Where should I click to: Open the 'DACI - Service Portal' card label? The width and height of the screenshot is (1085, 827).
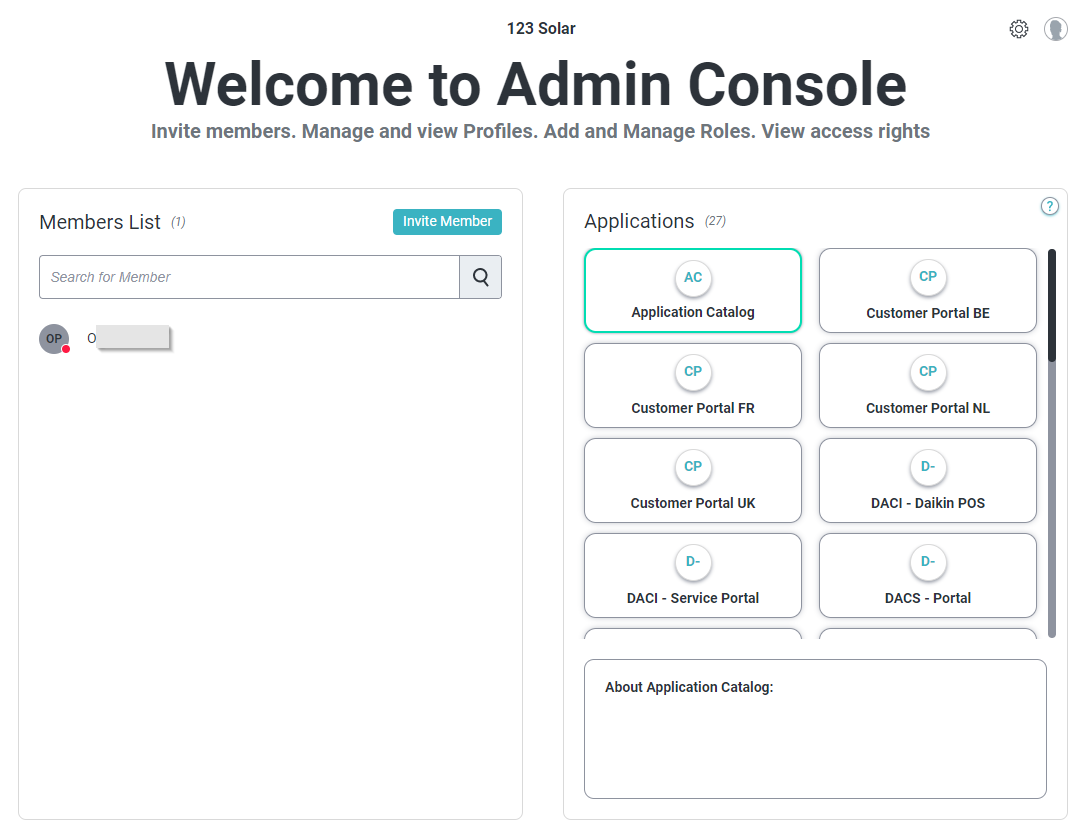pyautogui.click(x=693, y=598)
